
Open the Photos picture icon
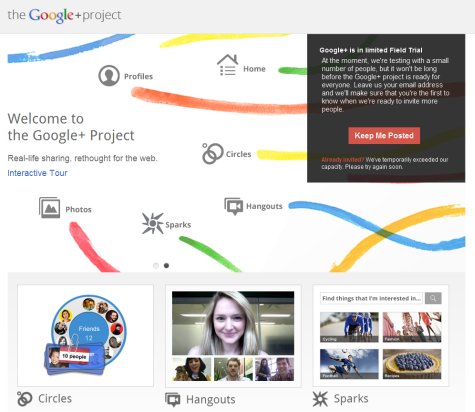pyautogui.click(x=49, y=207)
